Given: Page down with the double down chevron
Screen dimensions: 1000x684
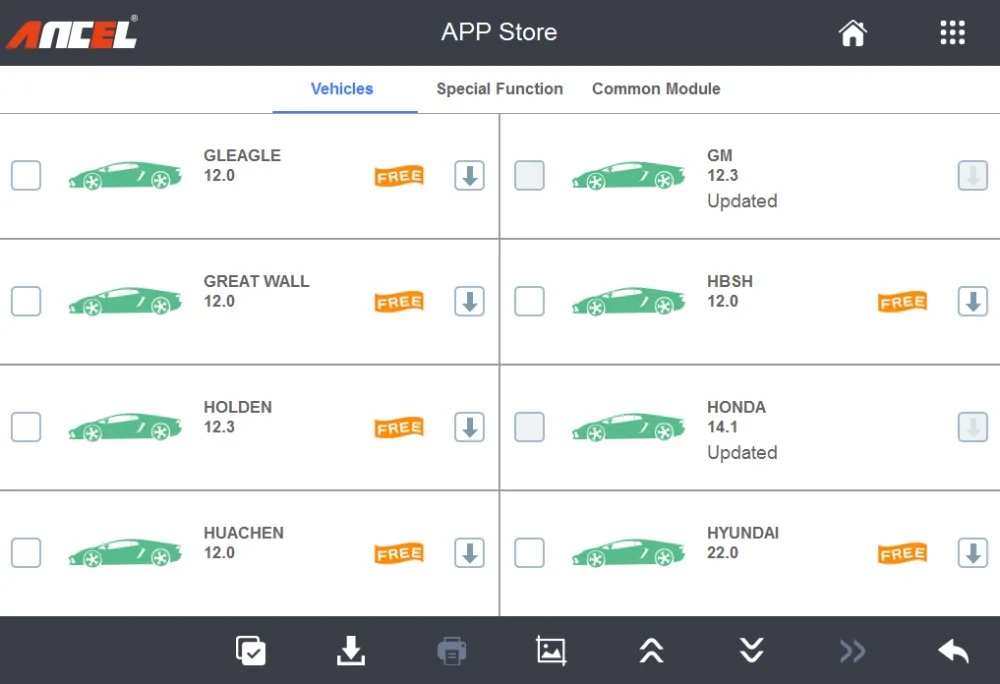Looking at the screenshot, I should (x=752, y=651).
